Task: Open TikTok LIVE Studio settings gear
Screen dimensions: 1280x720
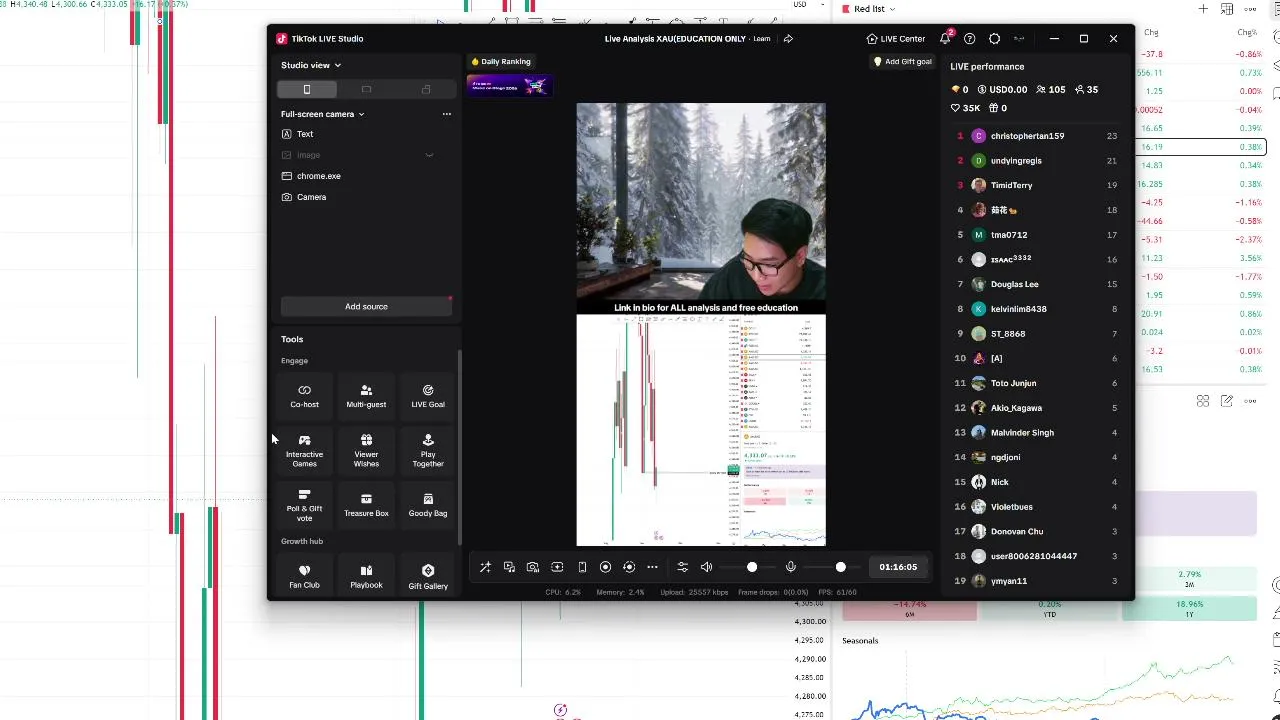Action: 994,39
